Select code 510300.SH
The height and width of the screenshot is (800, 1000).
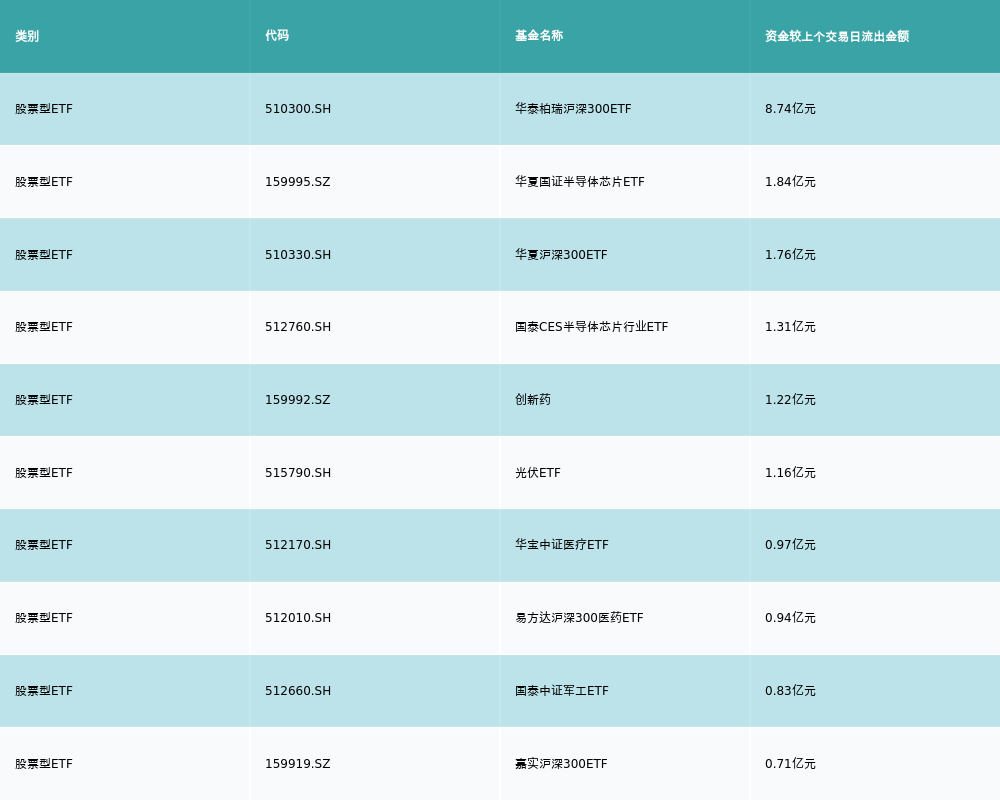point(298,108)
